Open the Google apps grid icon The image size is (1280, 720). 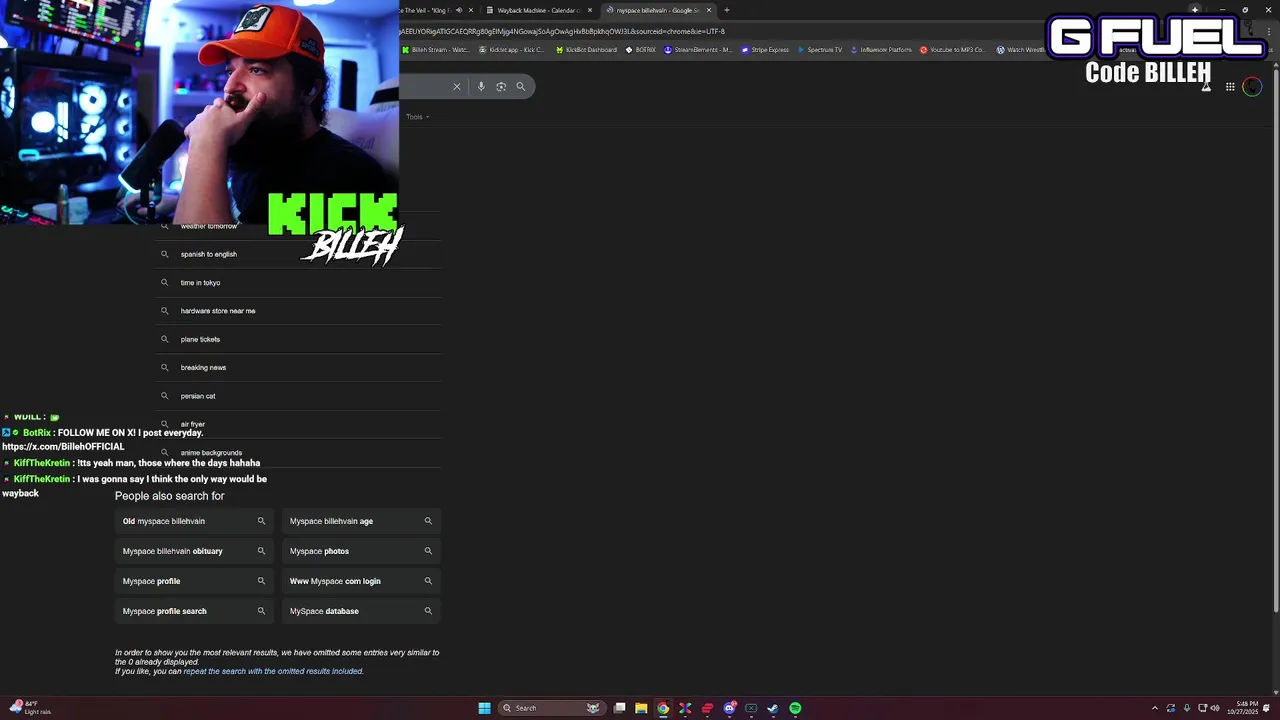tap(1230, 87)
